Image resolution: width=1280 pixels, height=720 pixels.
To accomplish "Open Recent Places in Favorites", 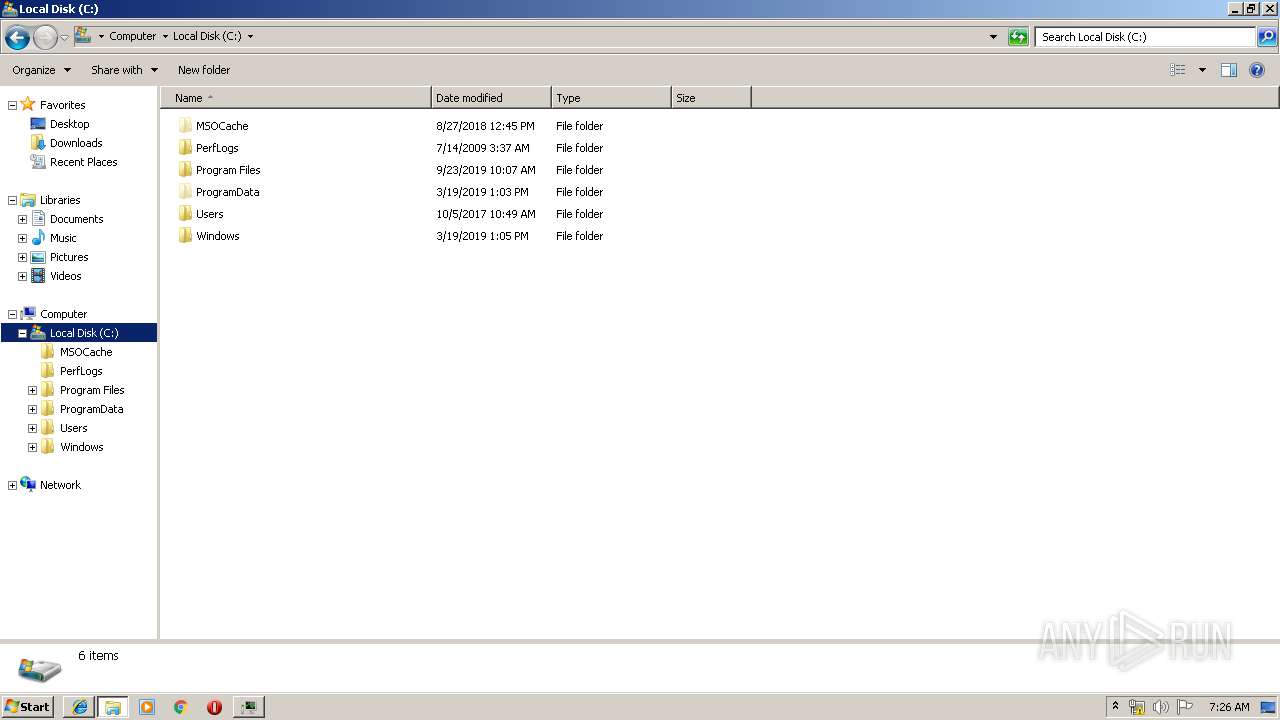I will point(83,162).
